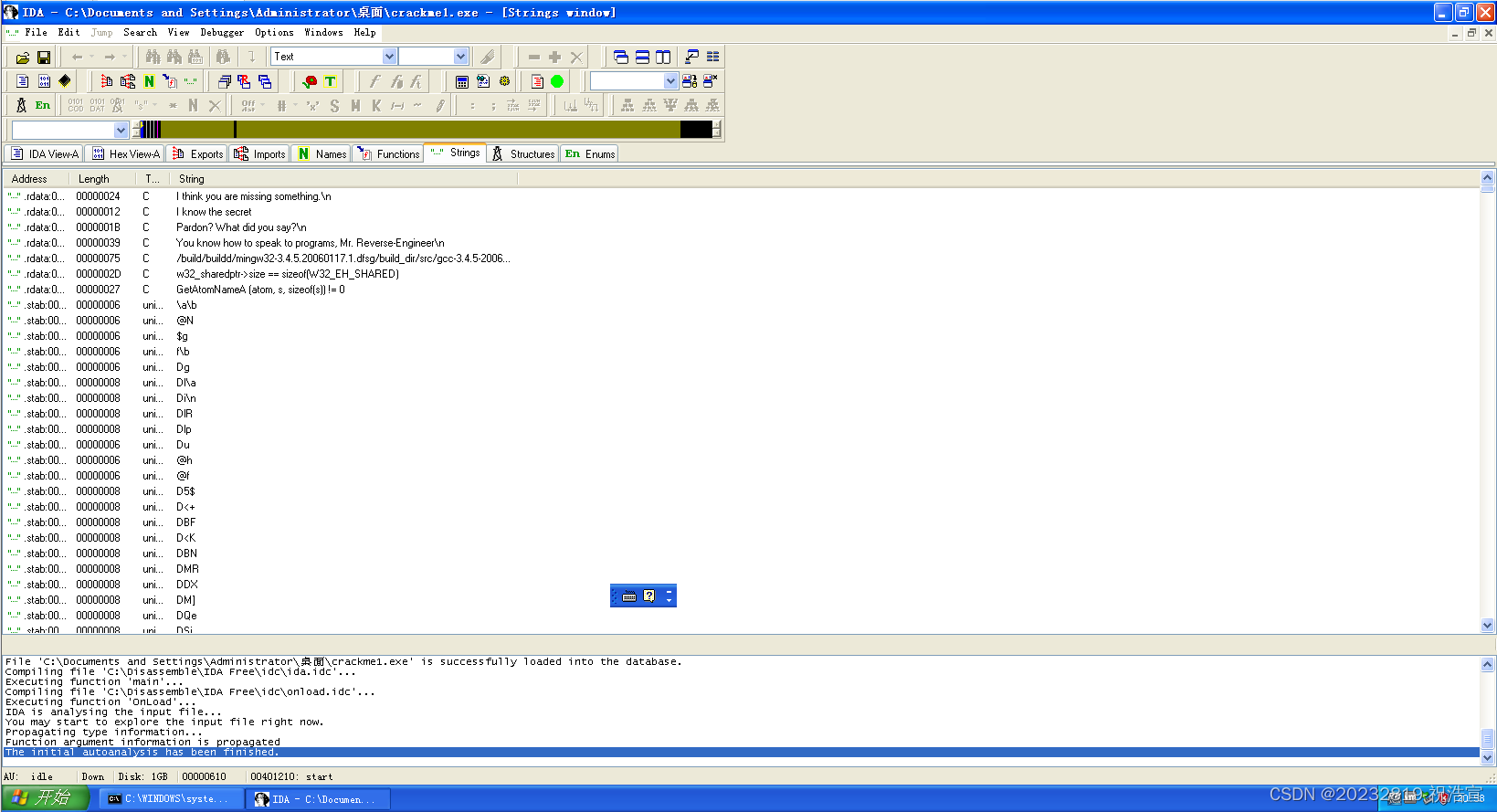Screen dimensions: 1497x812
Task: Switch to the Hex View-A tab
Action: coord(125,153)
